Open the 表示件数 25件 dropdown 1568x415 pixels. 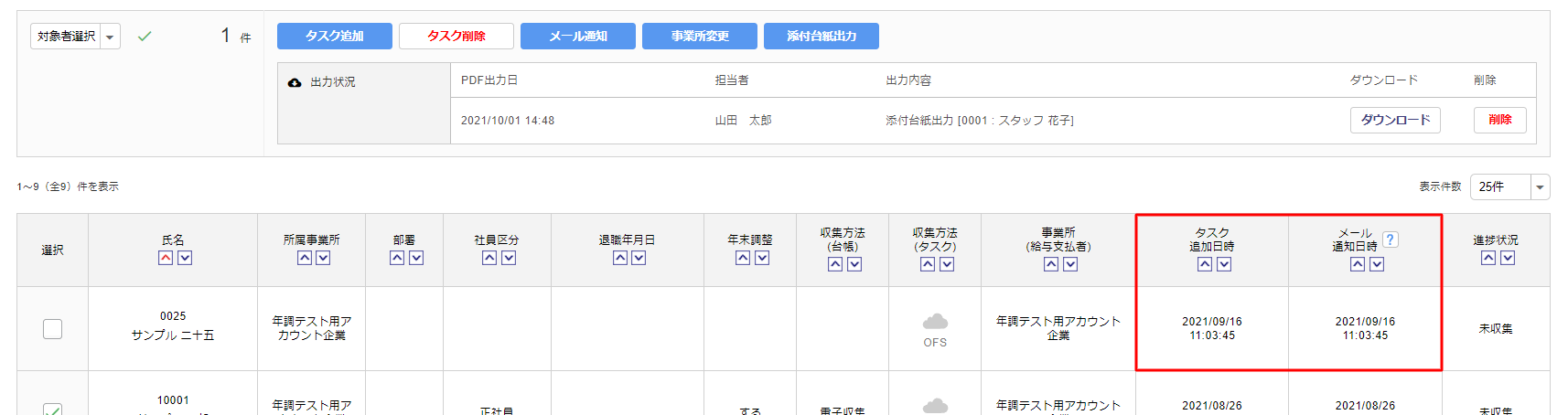click(1509, 186)
